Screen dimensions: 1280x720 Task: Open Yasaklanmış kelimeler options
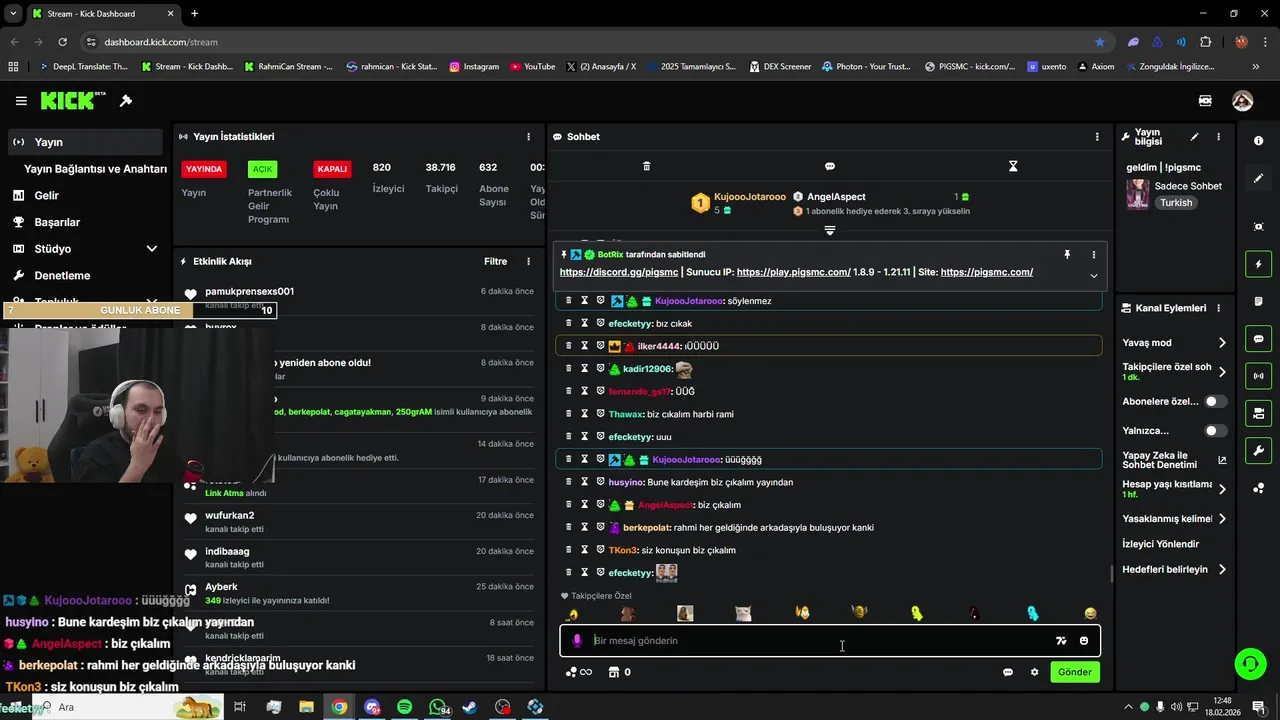click(x=1221, y=519)
